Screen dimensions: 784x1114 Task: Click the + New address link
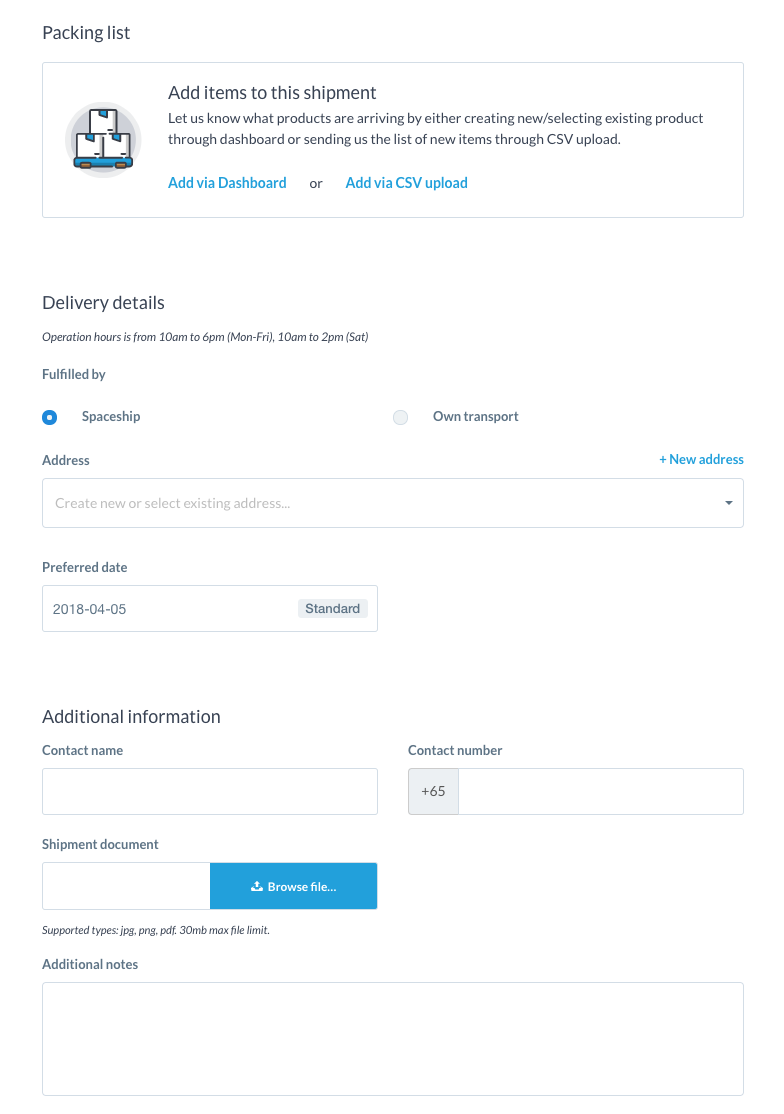click(x=701, y=459)
